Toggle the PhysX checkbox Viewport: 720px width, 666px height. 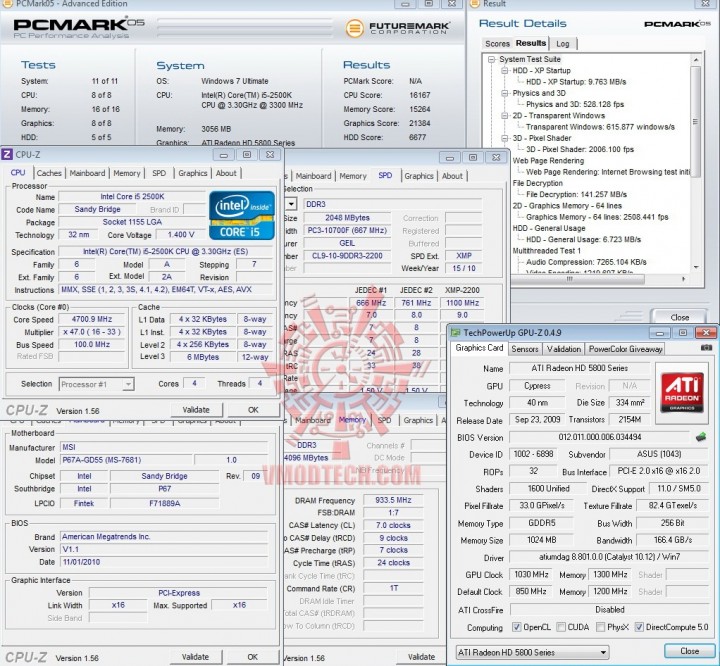pos(600,627)
